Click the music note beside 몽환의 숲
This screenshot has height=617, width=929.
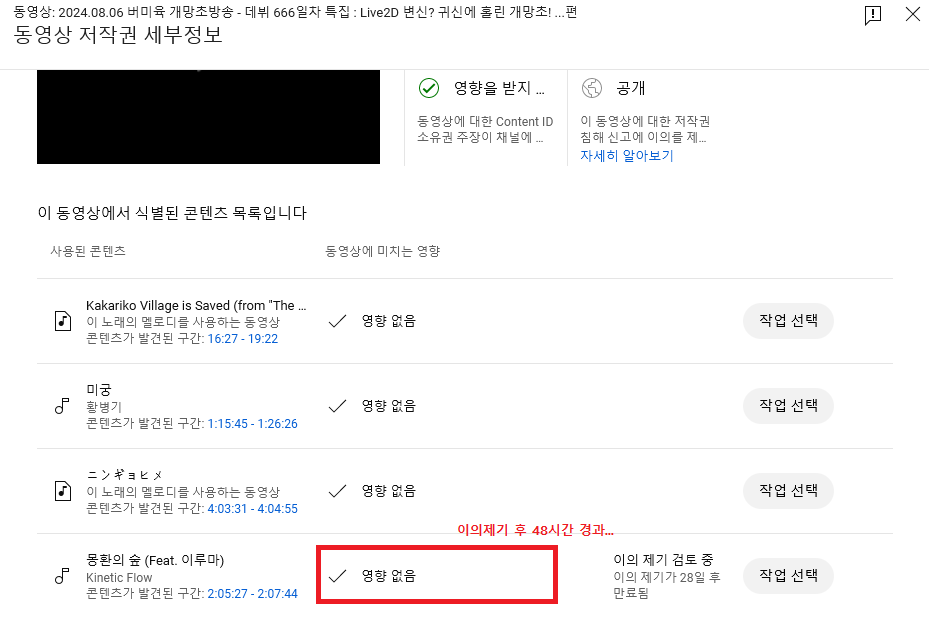point(62,576)
